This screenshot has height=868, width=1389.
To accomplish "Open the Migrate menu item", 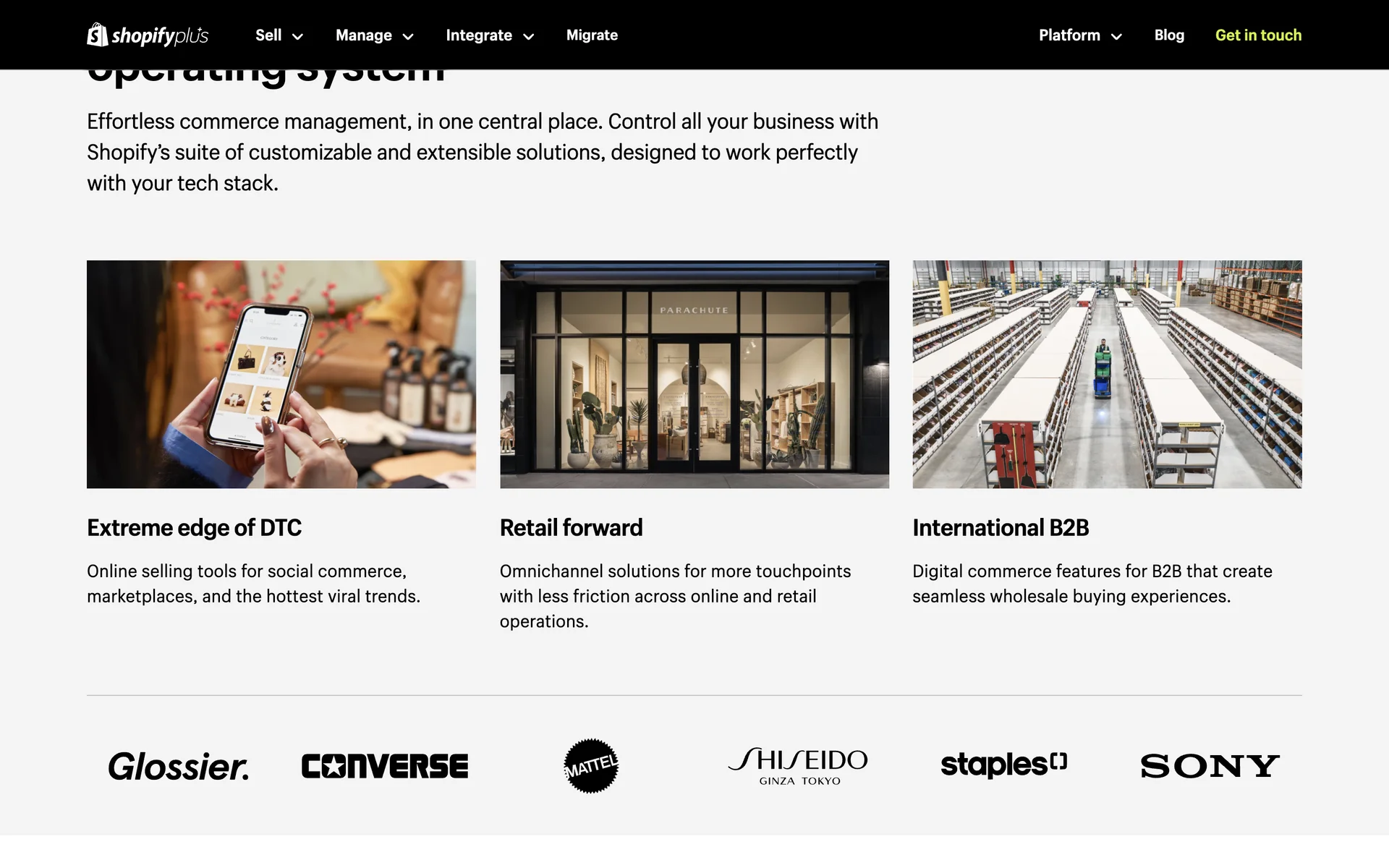I will [x=592, y=35].
